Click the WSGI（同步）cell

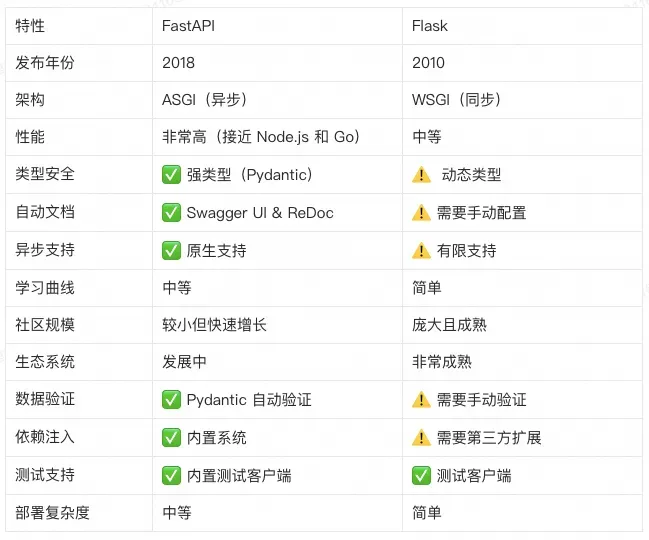tap(456, 100)
